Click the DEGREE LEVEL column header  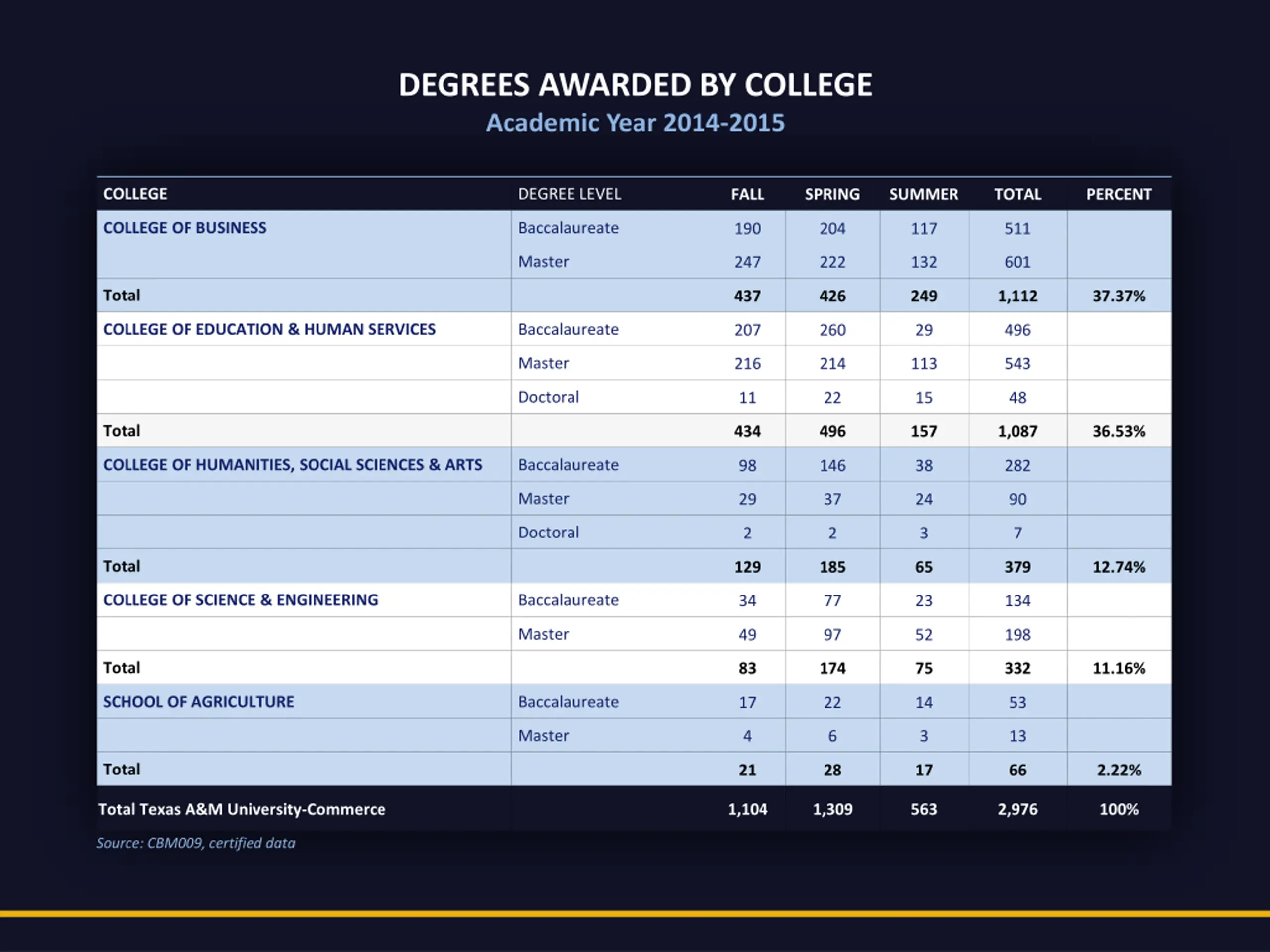[570, 194]
